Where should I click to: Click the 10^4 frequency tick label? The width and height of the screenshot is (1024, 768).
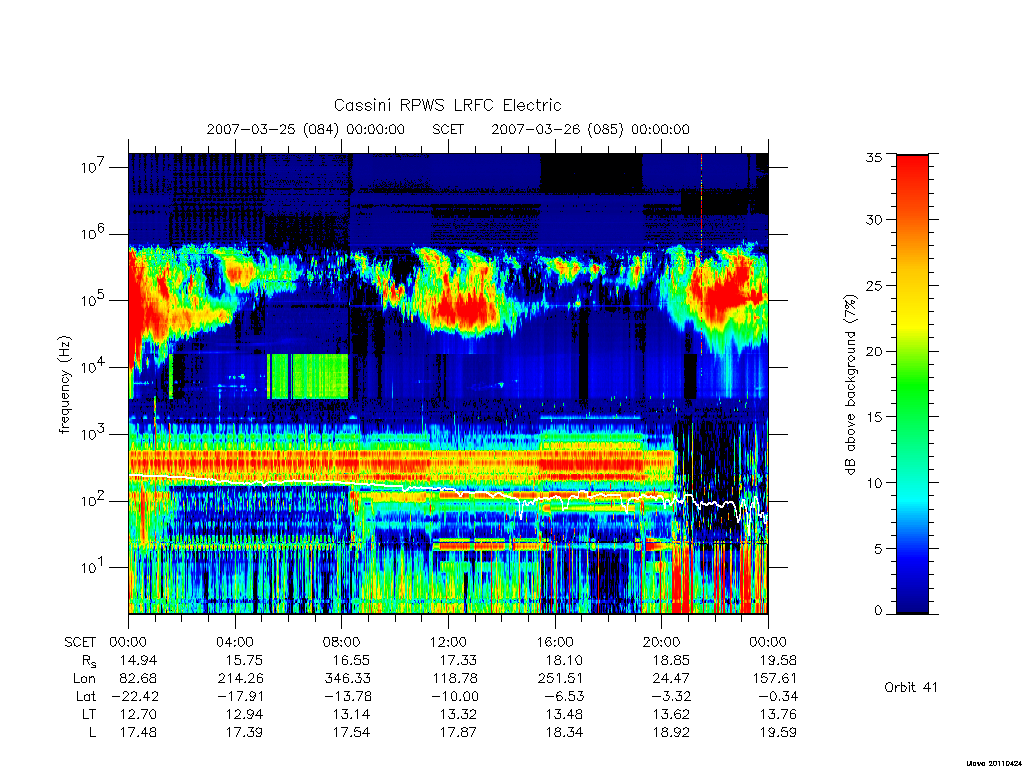pos(94,366)
